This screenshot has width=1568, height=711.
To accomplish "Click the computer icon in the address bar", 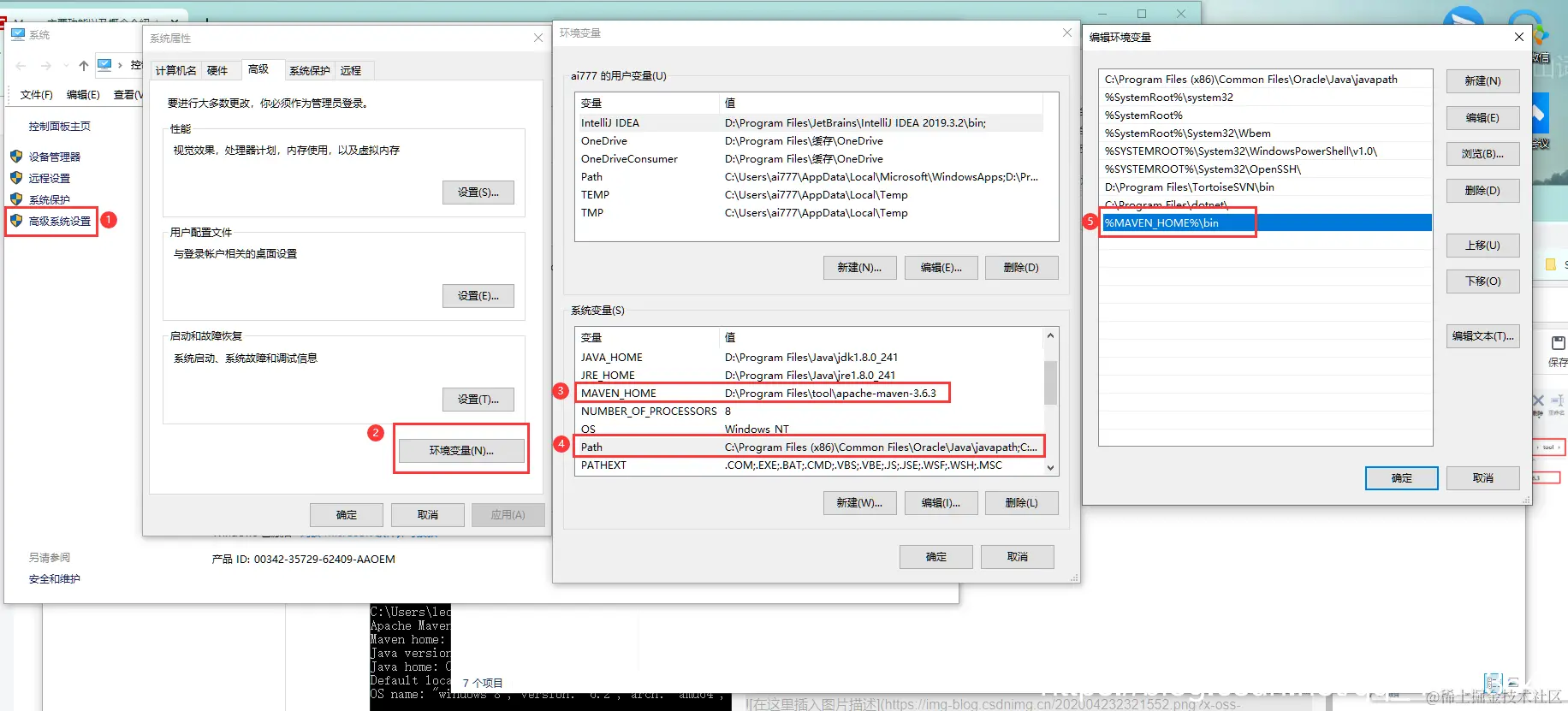I will point(105,65).
